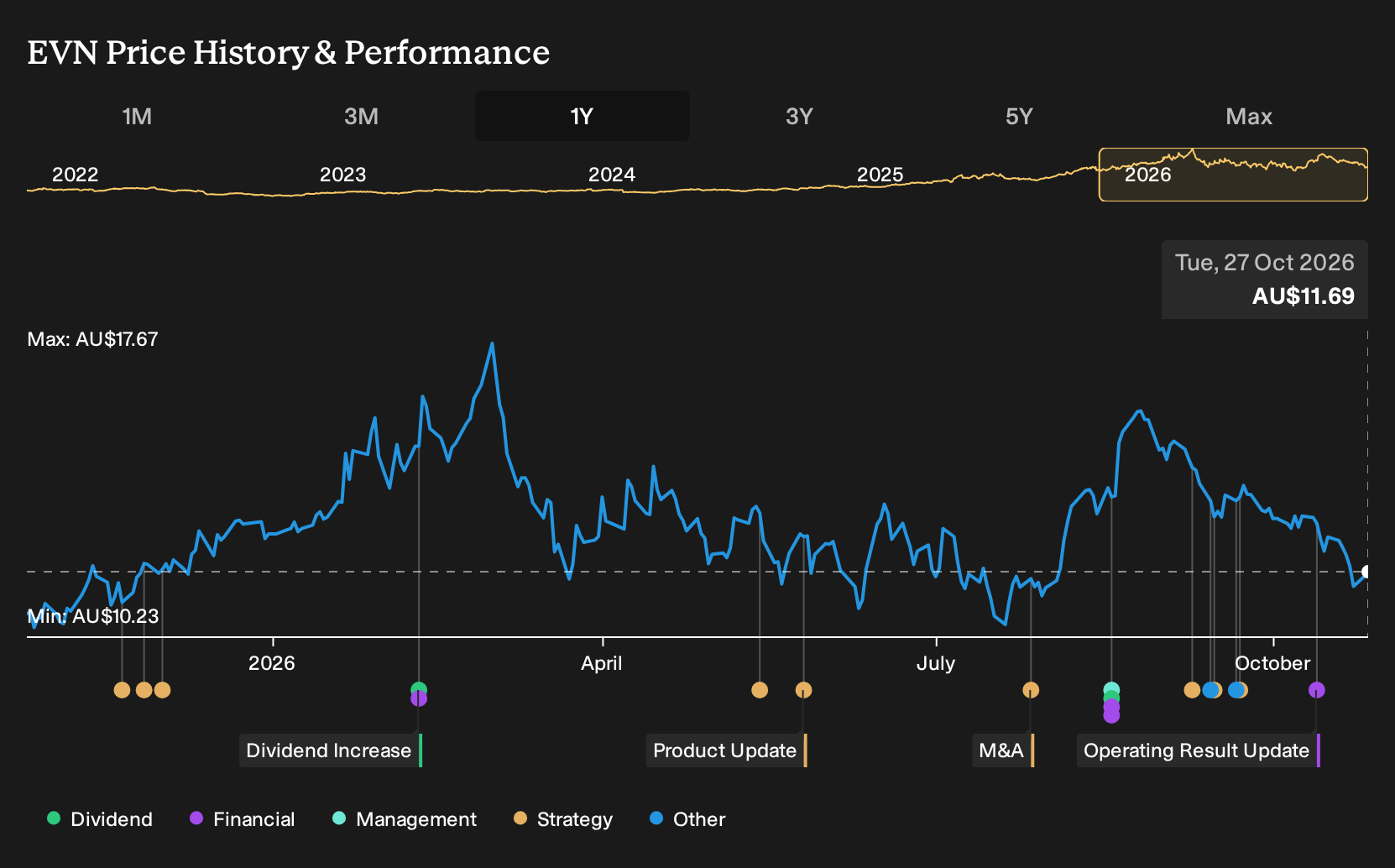Click the 2022 label in overview chart
1395x868 pixels.
click(75, 175)
